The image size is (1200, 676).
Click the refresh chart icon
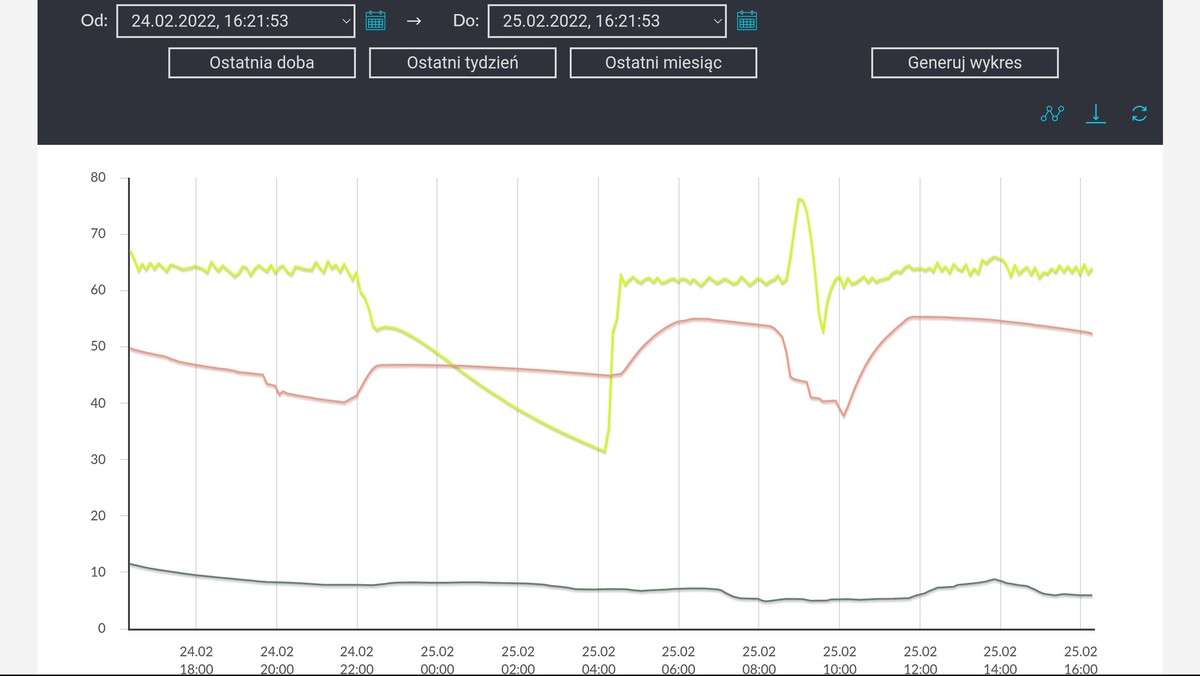pyautogui.click(x=1139, y=114)
